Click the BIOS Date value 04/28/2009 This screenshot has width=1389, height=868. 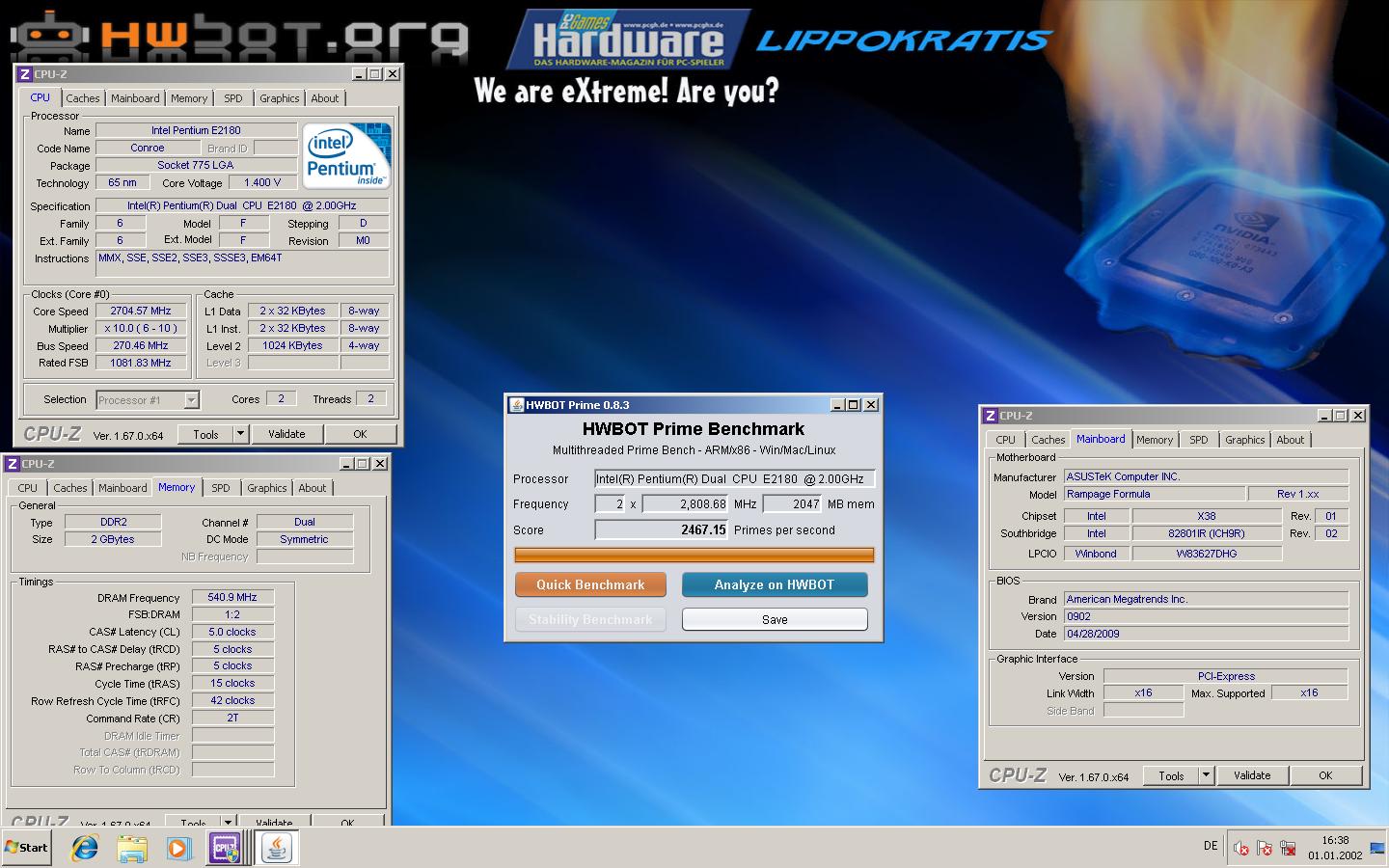coord(1206,634)
